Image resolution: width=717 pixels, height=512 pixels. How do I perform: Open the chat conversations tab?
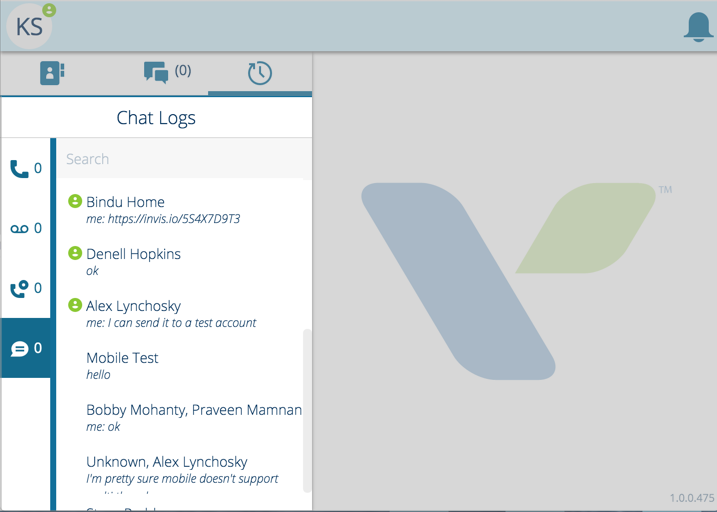pyautogui.click(x=167, y=72)
